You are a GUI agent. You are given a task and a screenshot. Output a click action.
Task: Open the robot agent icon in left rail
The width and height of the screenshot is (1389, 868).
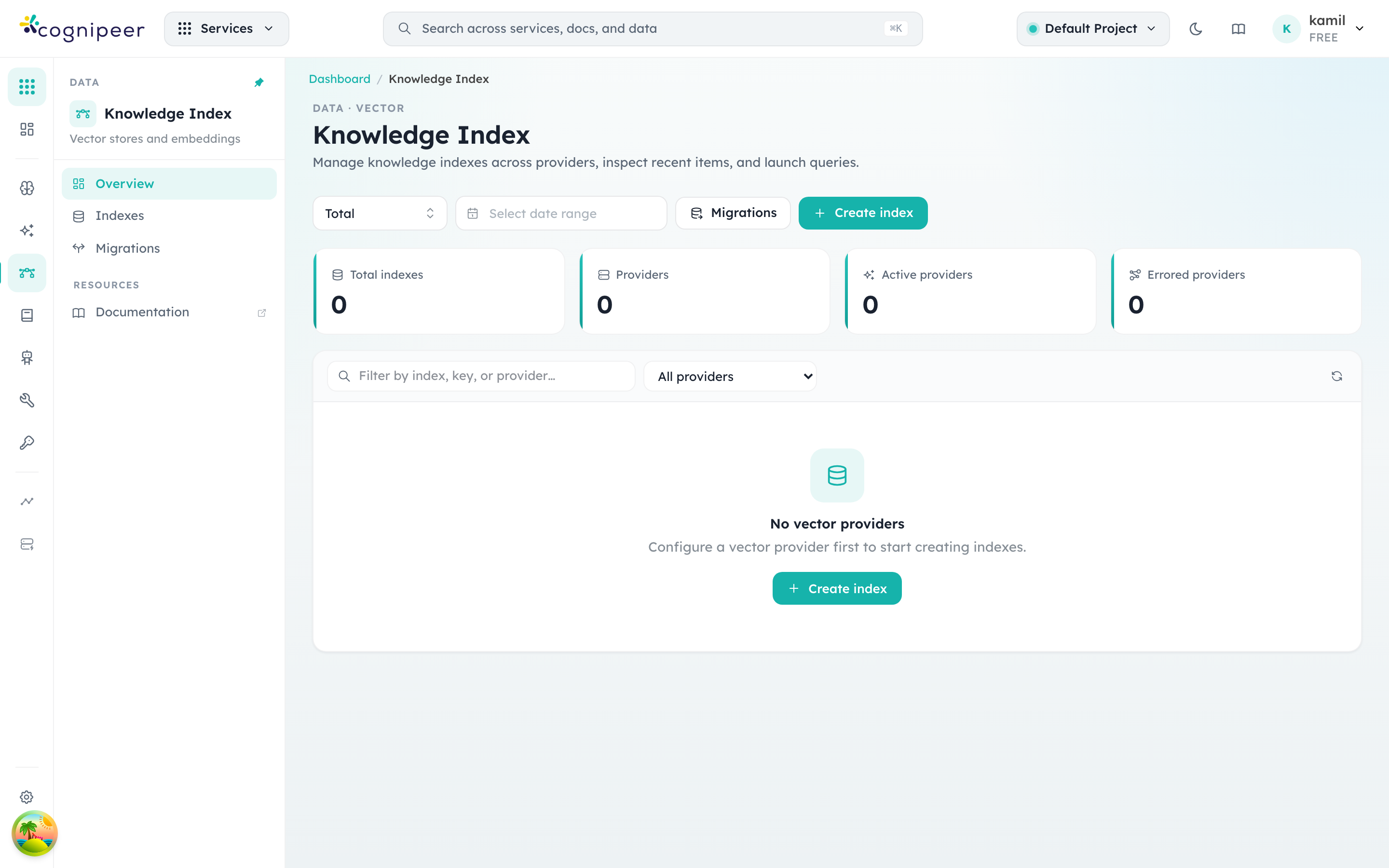click(x=27, y=358)
